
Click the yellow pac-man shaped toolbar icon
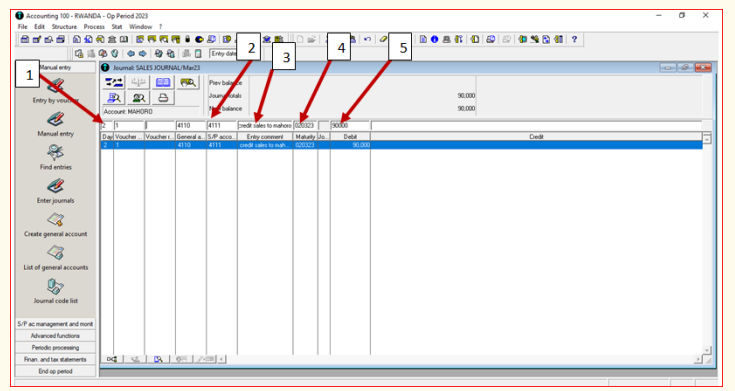(x=199, y=39)
